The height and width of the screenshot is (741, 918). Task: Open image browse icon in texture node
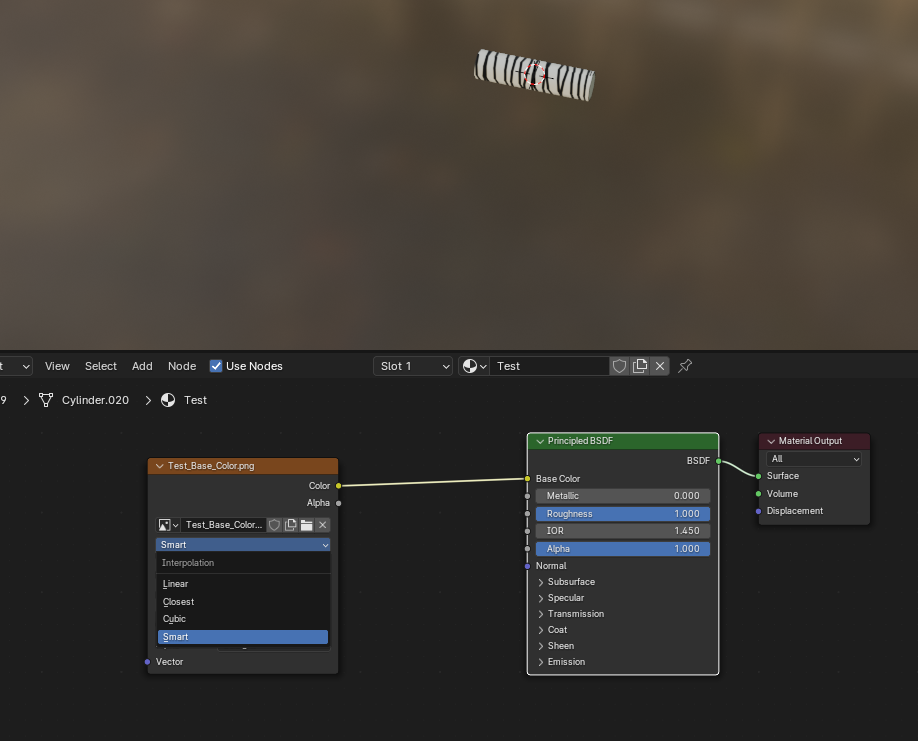tap(168, 525)
